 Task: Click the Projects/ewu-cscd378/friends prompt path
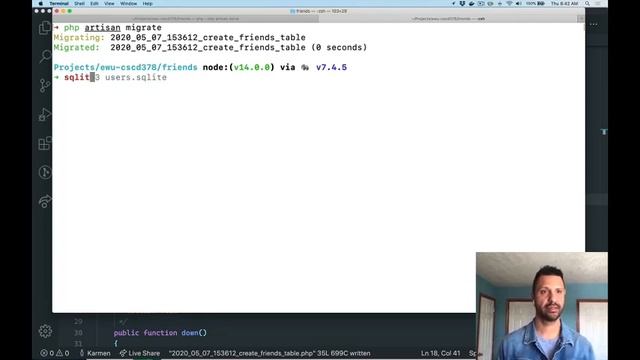125,67
